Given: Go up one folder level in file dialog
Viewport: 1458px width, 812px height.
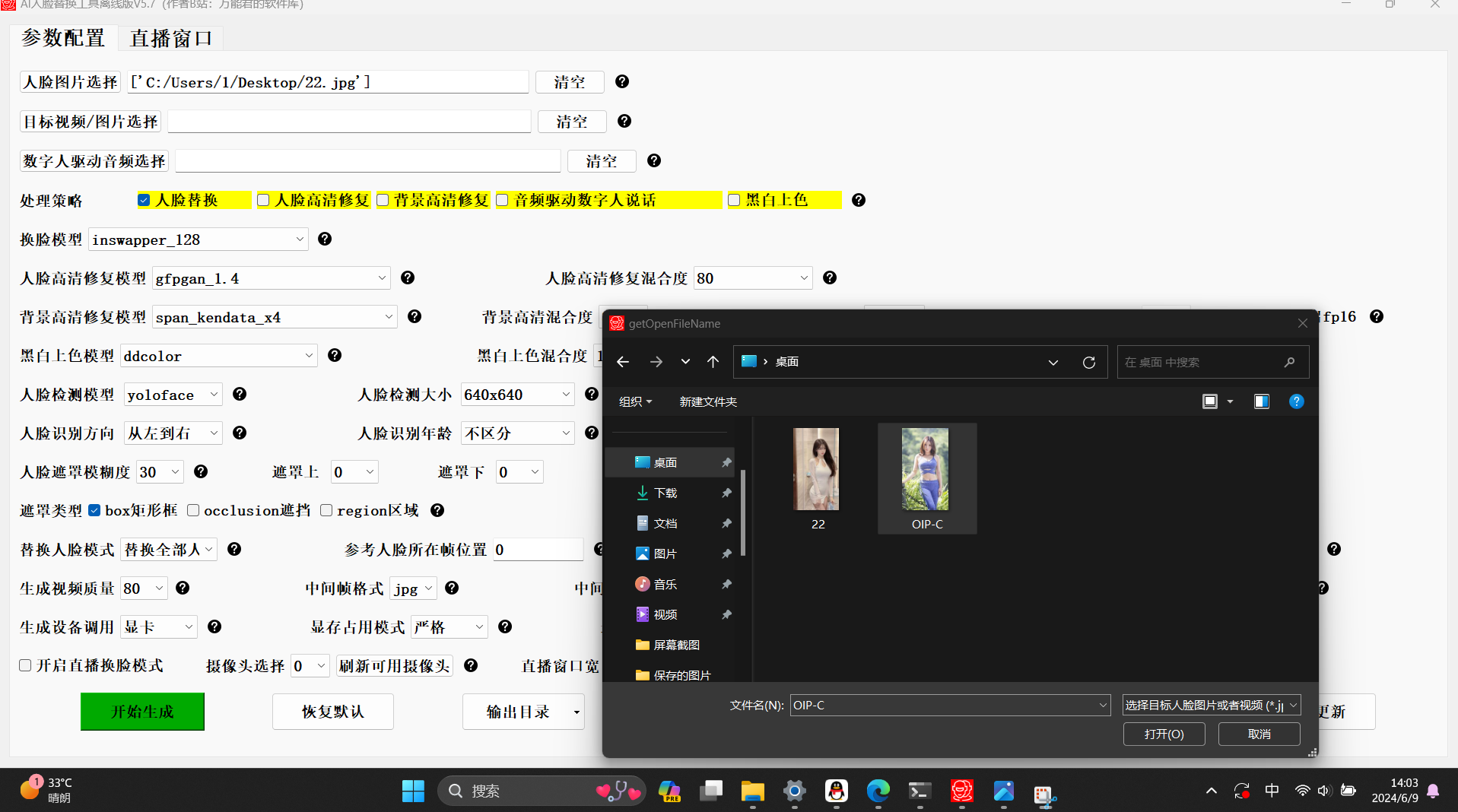Looking at the screenshot, I should click(x=713, y=362).
